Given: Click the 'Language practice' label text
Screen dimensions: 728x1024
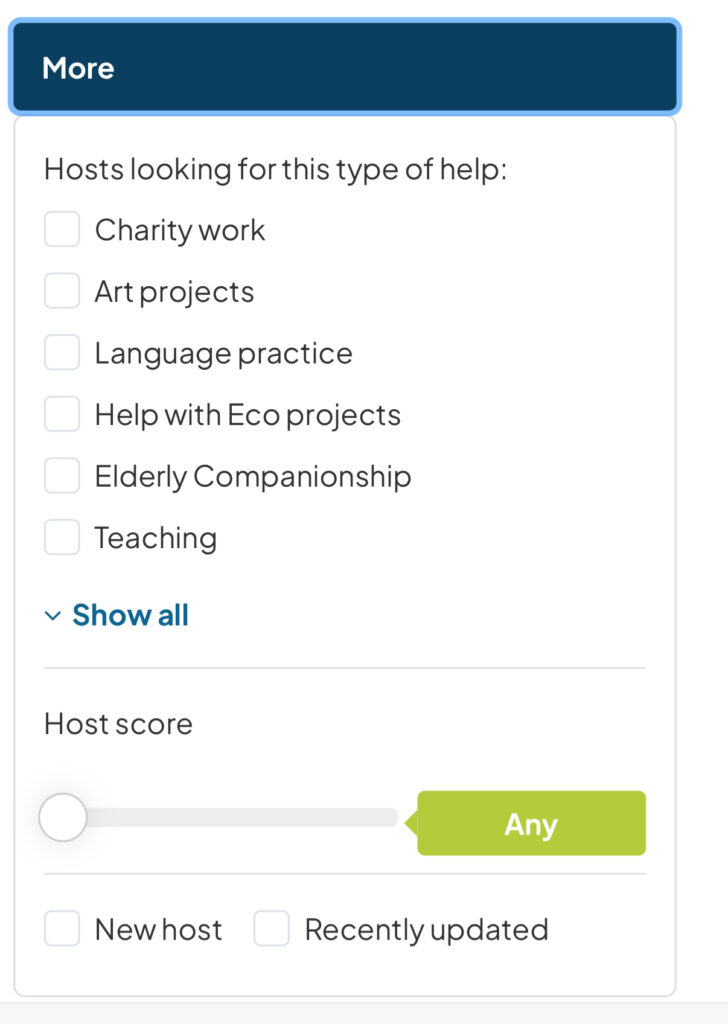Looking at the screenshot, I should 223,353.
